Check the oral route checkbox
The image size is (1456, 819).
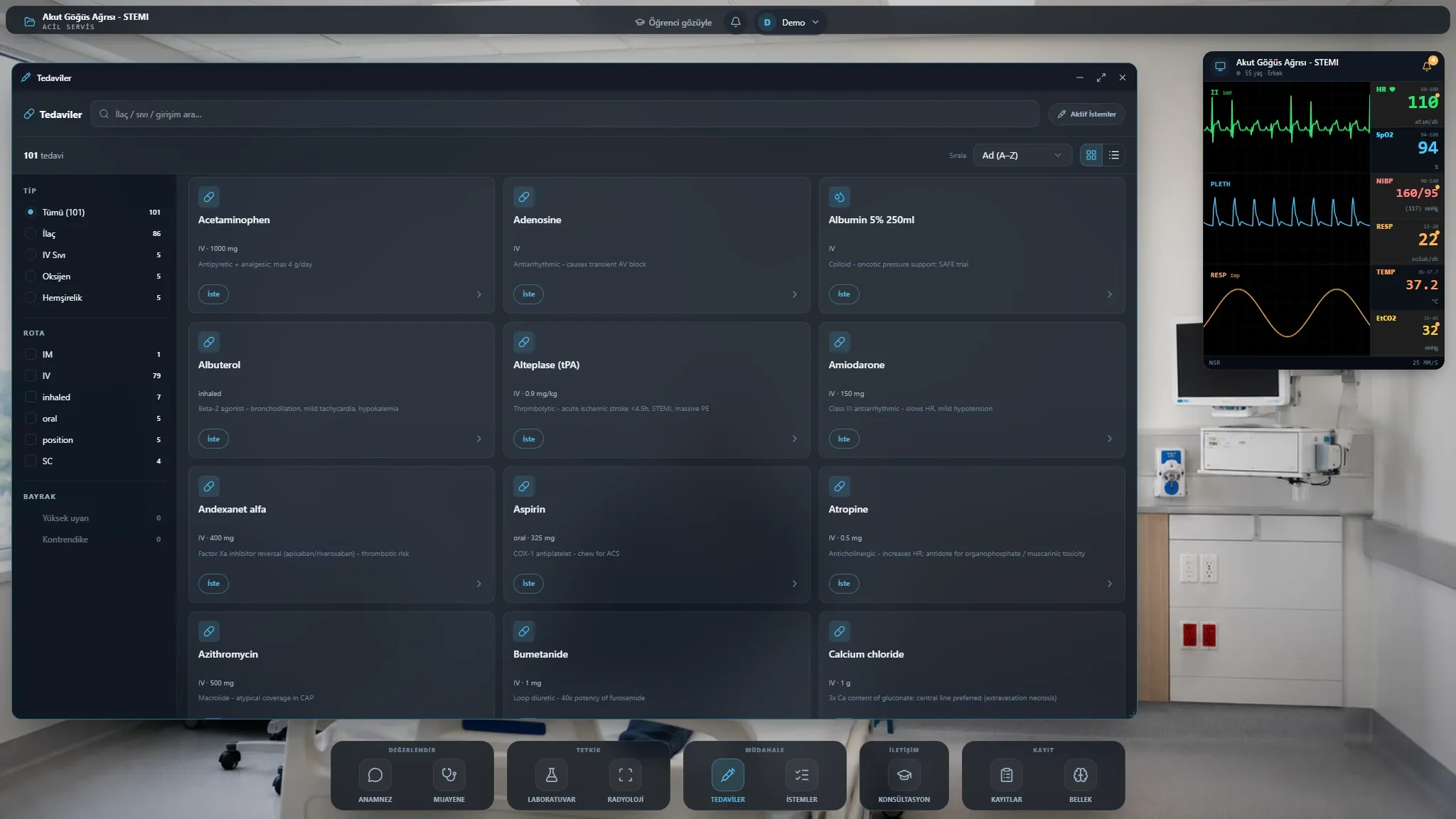(31, 418)
